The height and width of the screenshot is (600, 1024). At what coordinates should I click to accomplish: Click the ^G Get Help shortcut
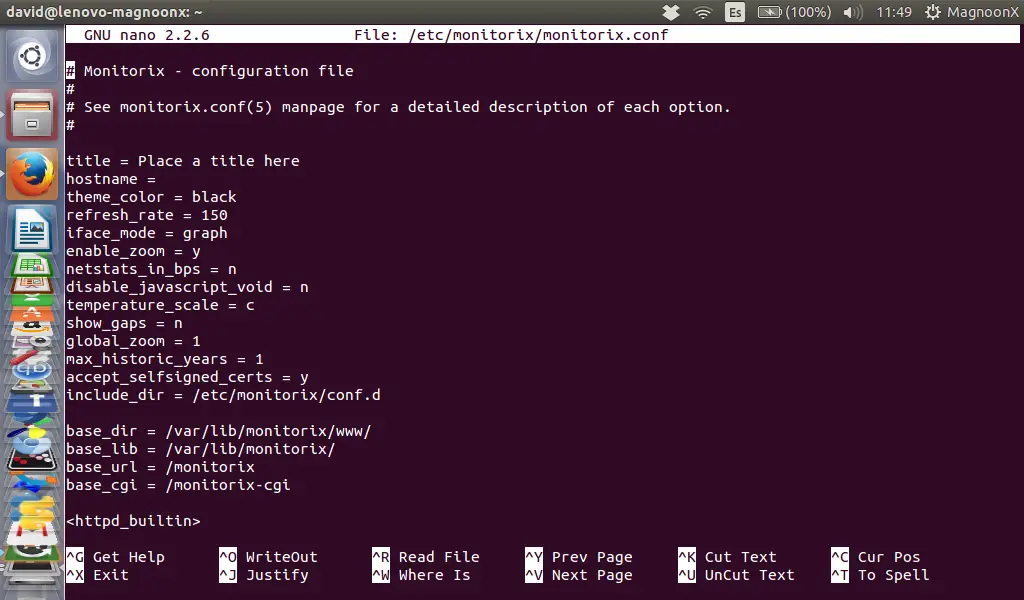[x=115, y=557]
